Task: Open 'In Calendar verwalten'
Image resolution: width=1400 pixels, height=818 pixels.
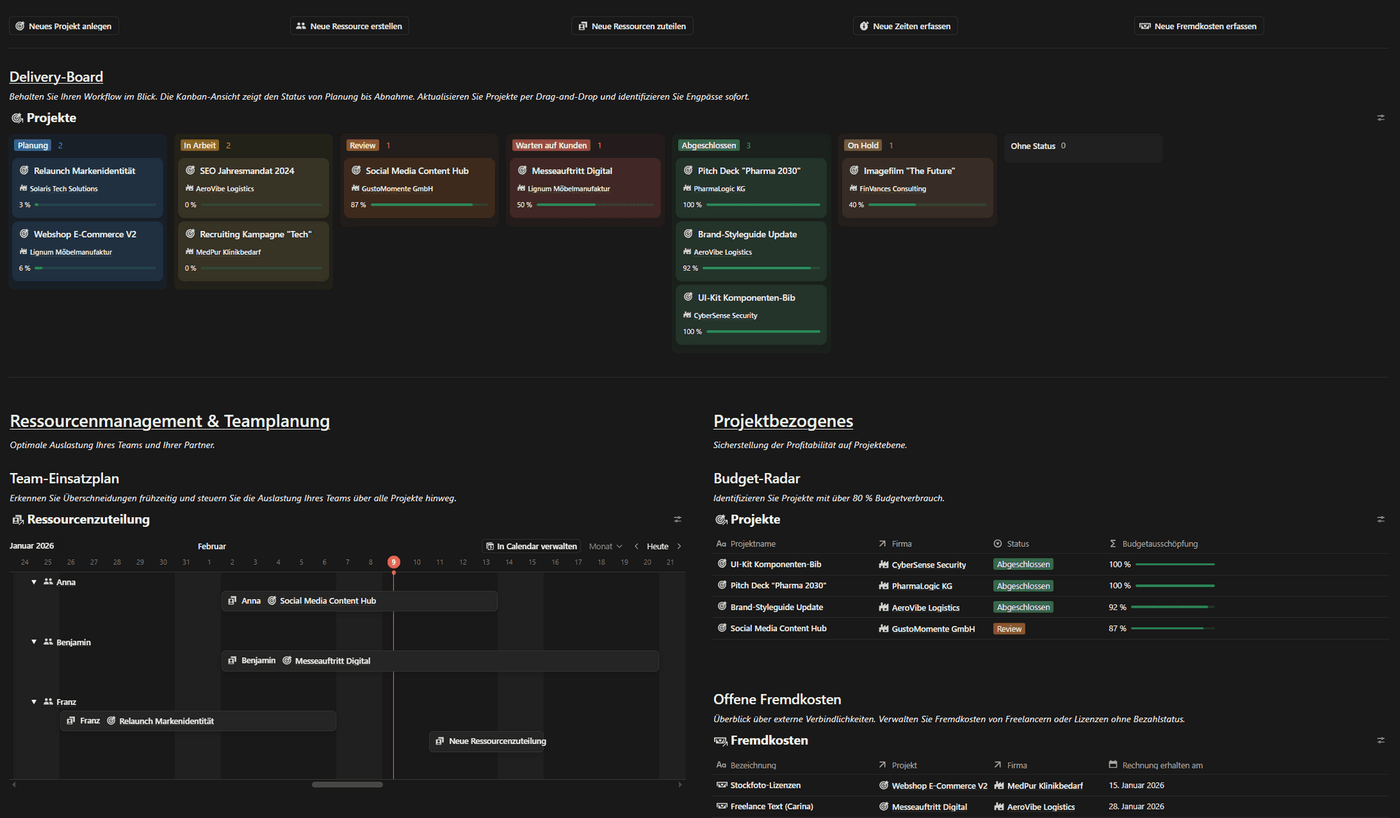Action: pyautogui.click(x=531, y=546)
